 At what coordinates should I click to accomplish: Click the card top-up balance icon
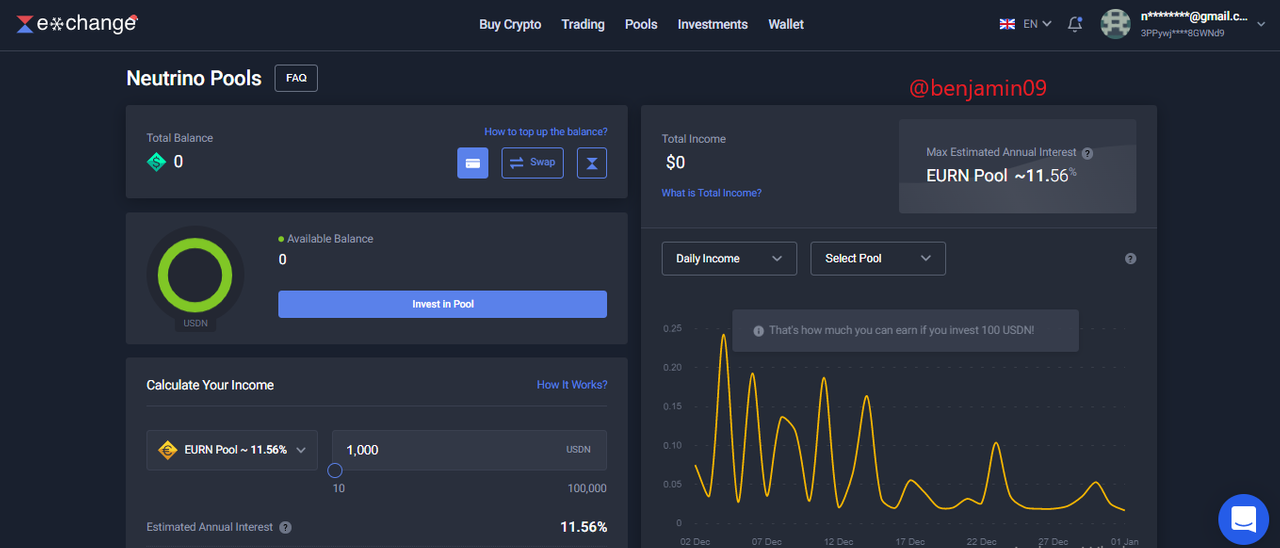coord(473,163)
